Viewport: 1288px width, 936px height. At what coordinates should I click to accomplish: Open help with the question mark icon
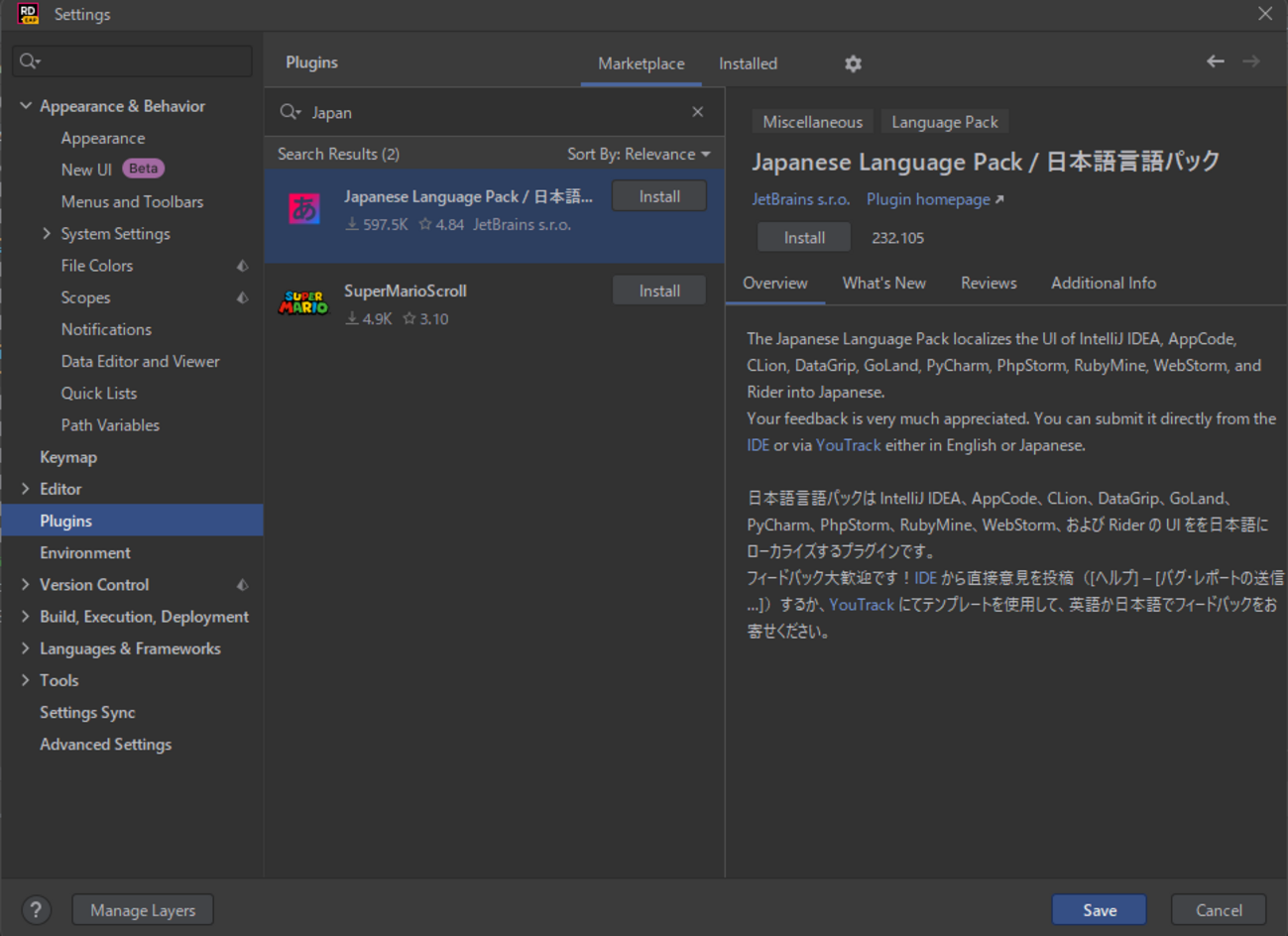click(36, 910)
